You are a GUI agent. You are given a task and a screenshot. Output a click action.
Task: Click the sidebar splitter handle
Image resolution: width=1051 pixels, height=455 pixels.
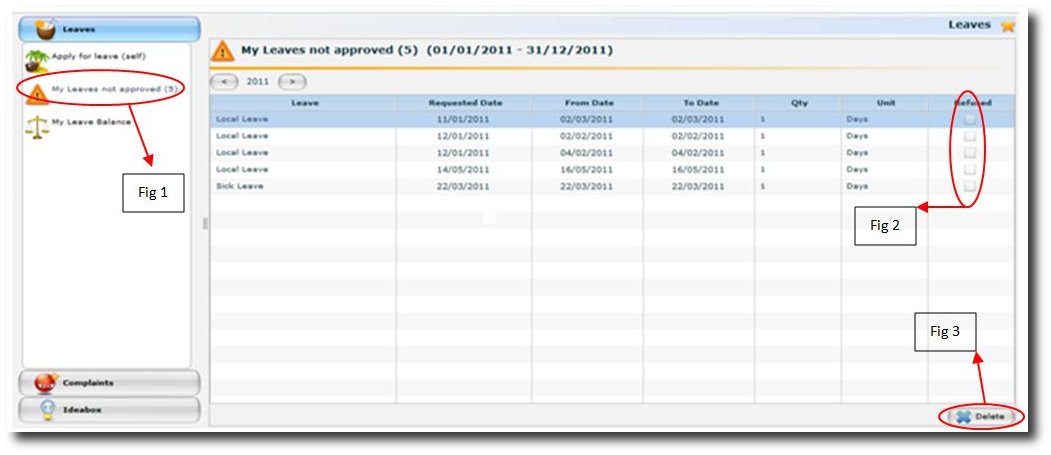click(205, 224)
